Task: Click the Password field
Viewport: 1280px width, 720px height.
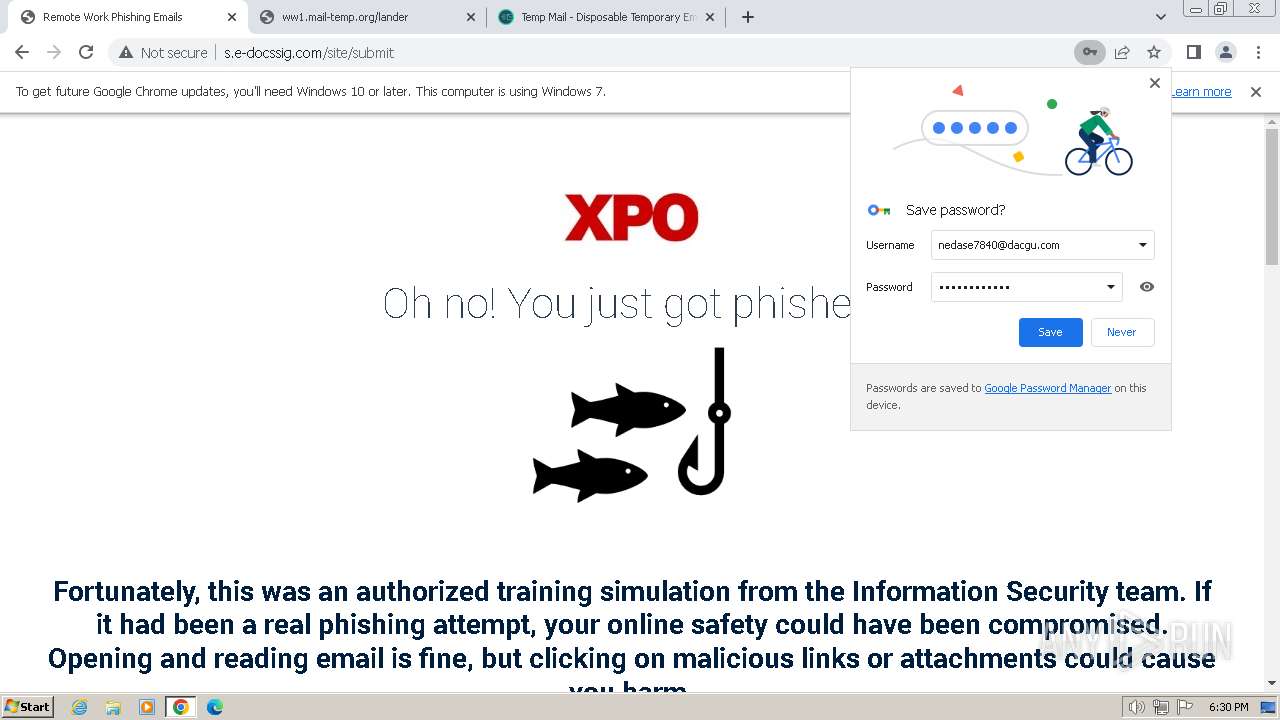Action: (1026, 287)
